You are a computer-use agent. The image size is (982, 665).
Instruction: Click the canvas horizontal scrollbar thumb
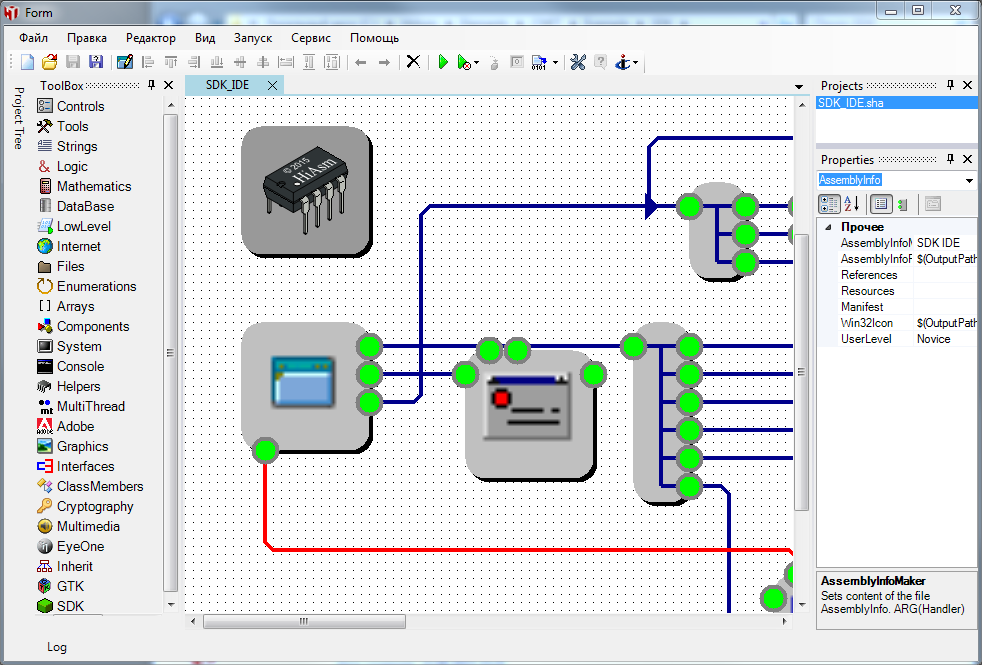pyautogui.click(x=304, y=621)
